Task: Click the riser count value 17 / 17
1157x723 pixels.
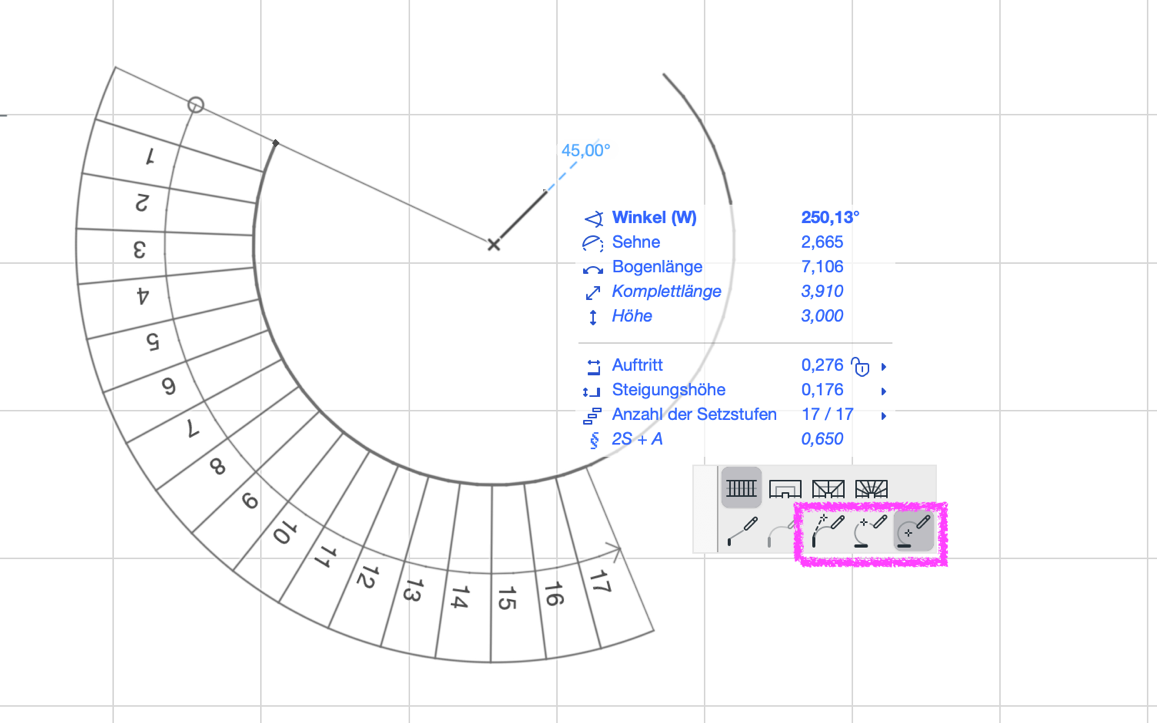Action: coord(827,415)
